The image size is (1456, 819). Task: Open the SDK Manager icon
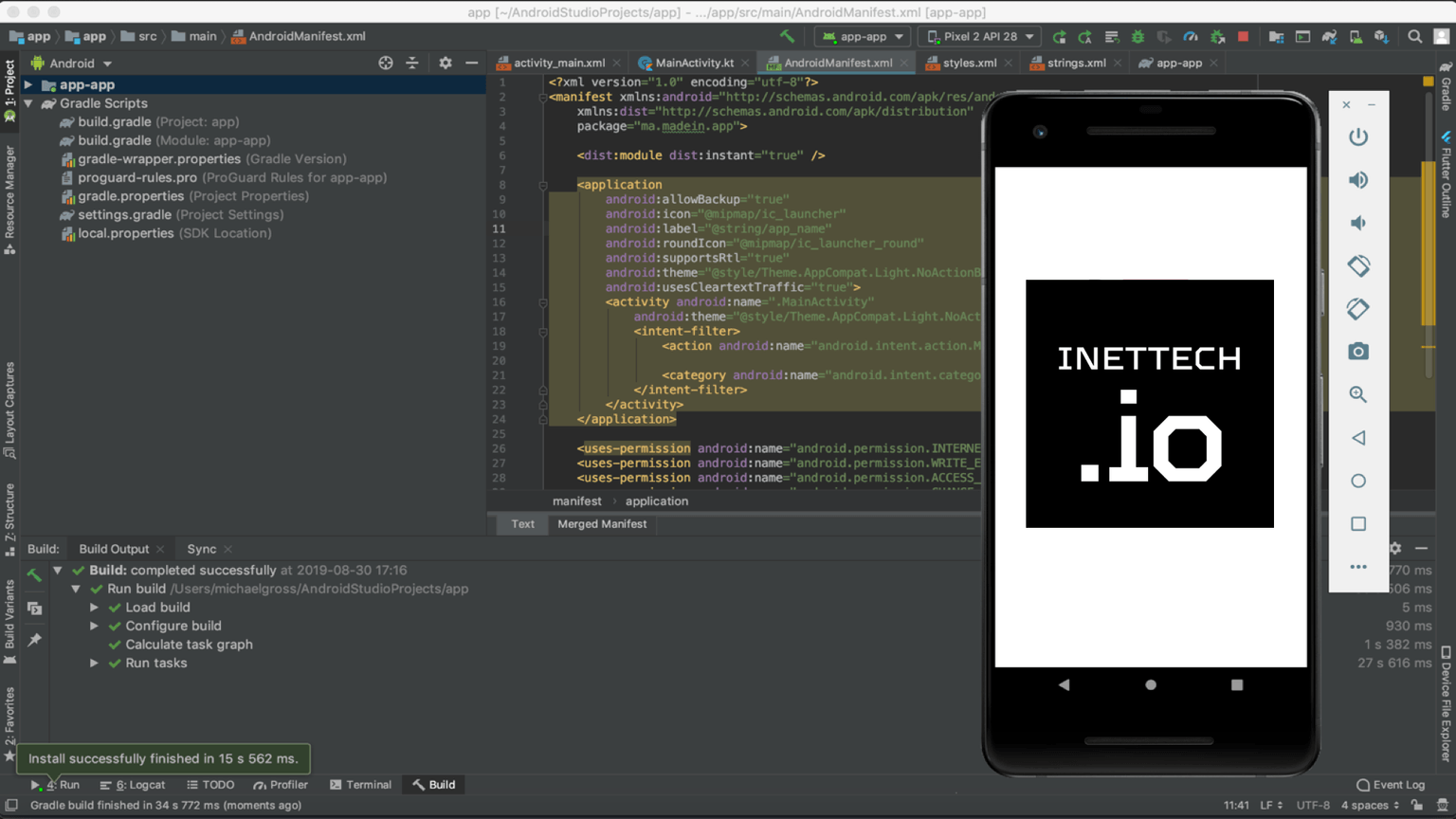point(1382,37)
